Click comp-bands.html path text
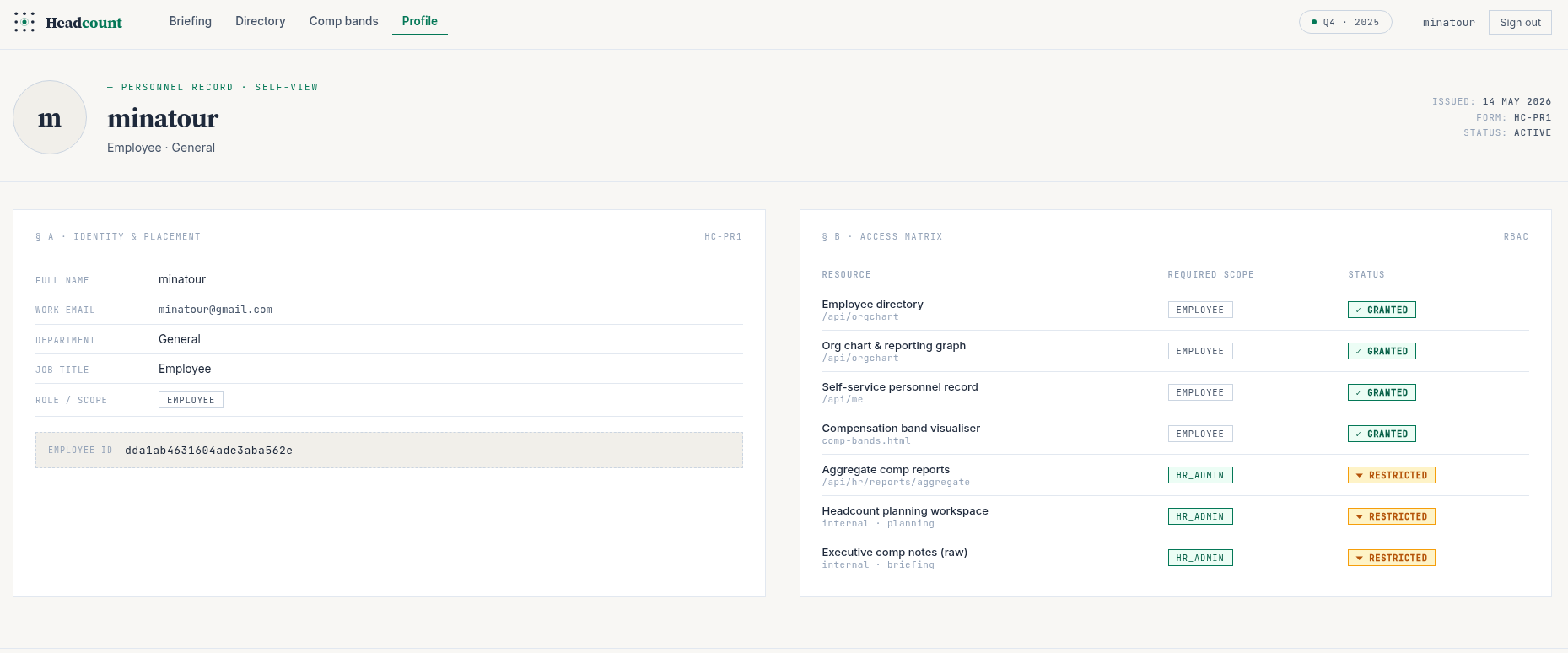This screenshot has width=1568, height=653. click(x=866, y=441)
